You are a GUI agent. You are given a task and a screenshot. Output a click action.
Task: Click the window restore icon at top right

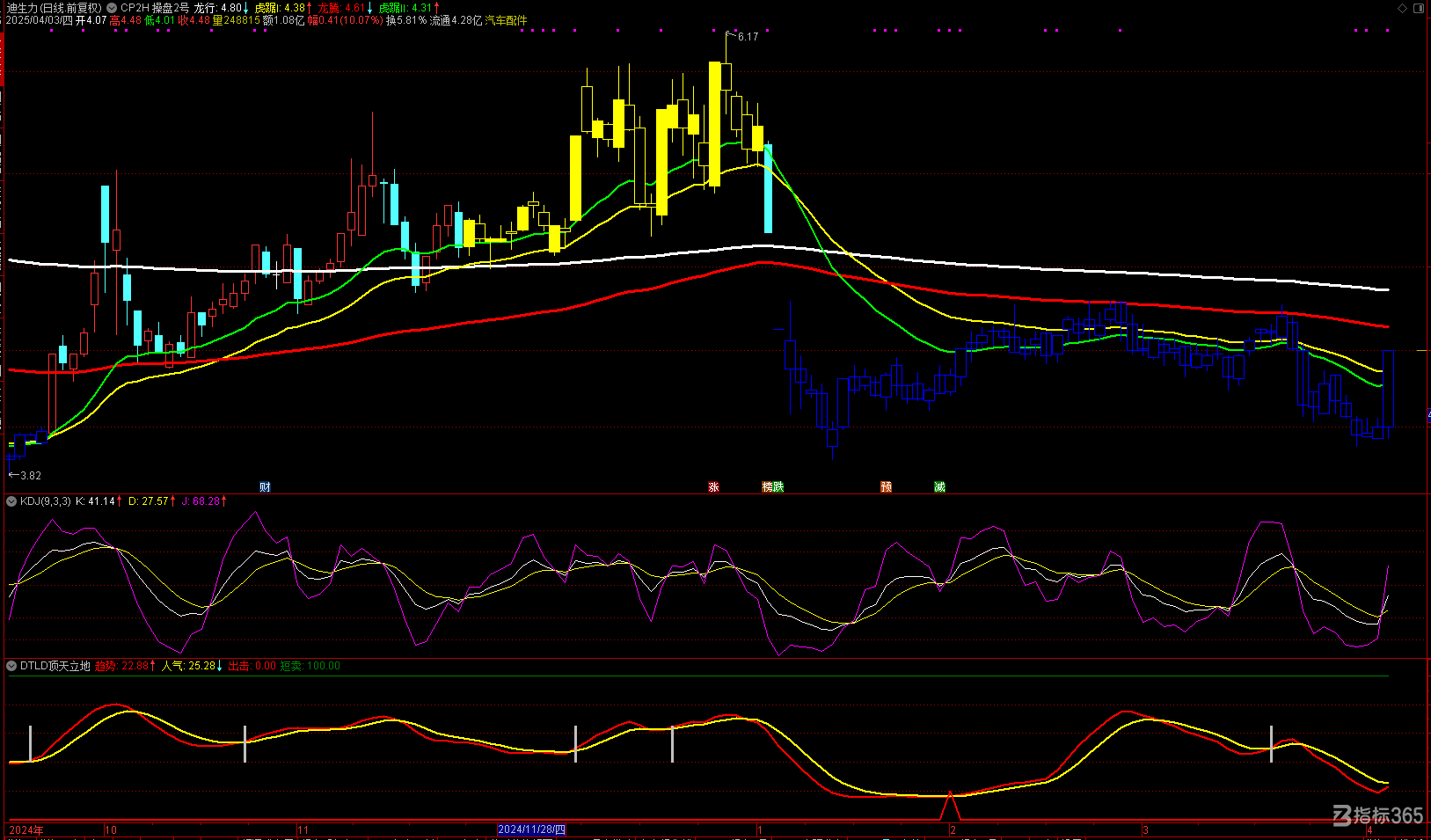pos(1419,8)
